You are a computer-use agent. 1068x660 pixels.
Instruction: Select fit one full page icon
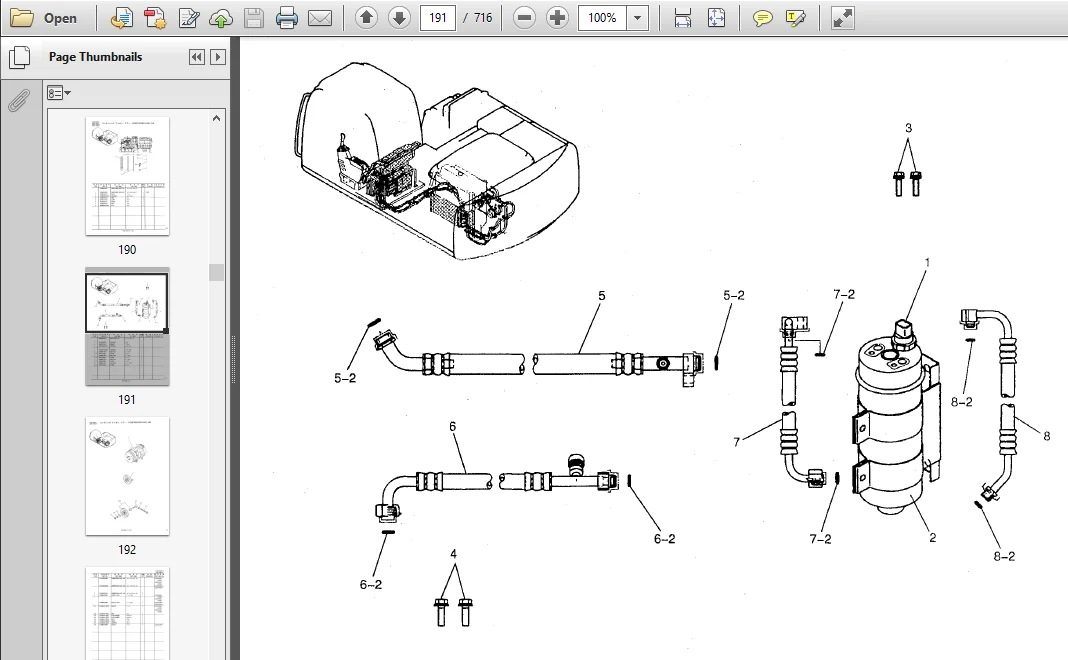(717, 18)
